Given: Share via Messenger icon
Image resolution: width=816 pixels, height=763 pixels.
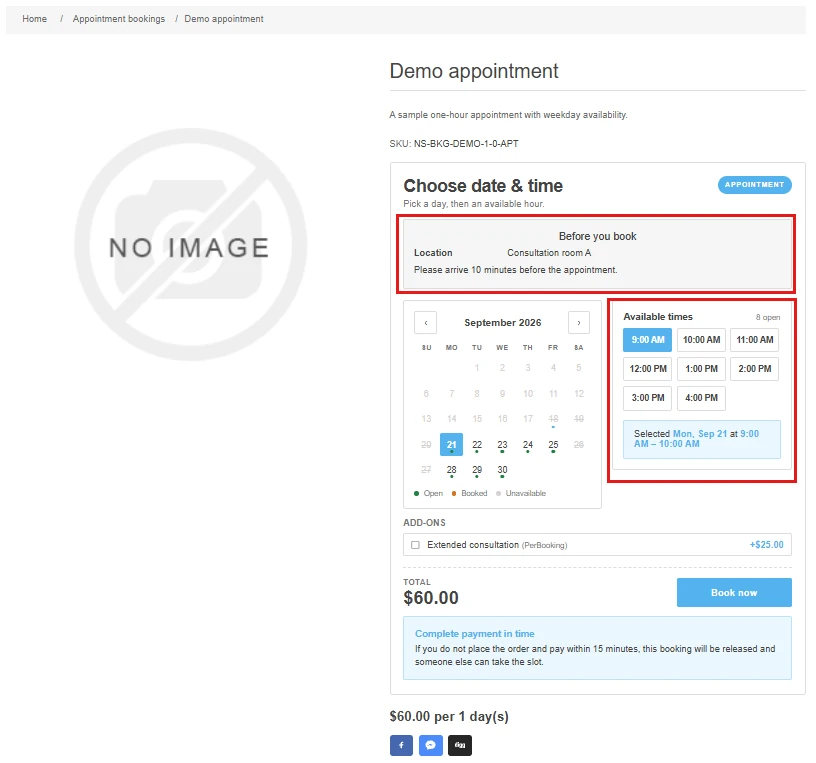Looking at the screenshot, I should (431, 745).
